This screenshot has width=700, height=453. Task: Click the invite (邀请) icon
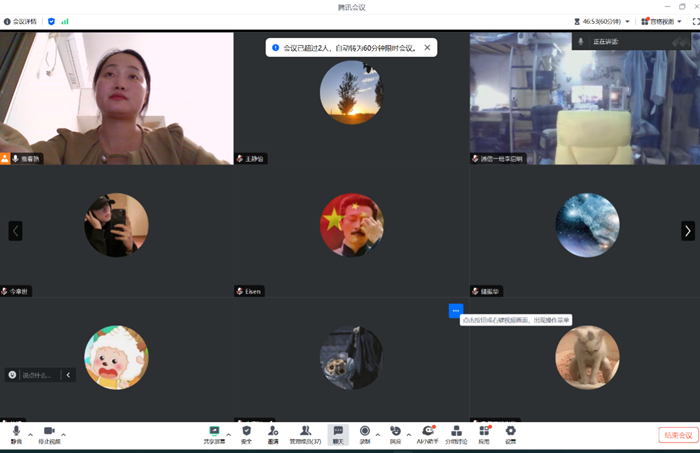coord(273,432)
